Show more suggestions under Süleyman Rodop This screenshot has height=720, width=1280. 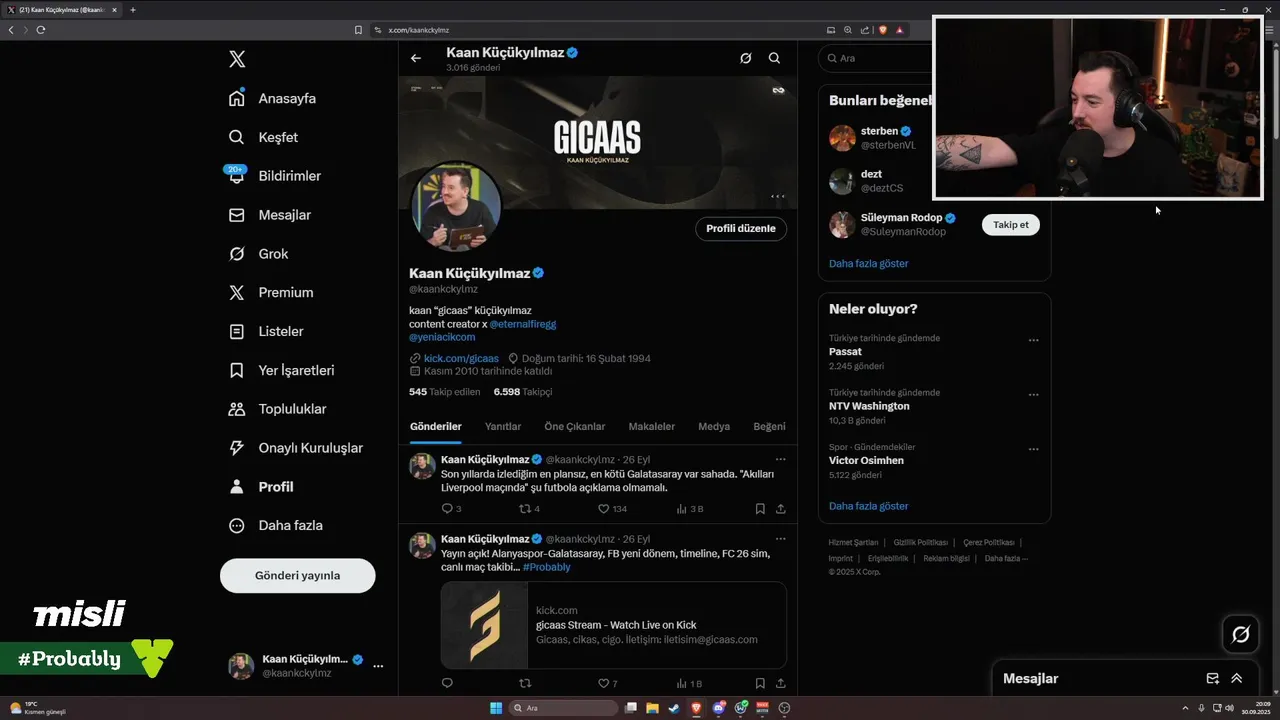pyautogui.click(x=868, y=263)
